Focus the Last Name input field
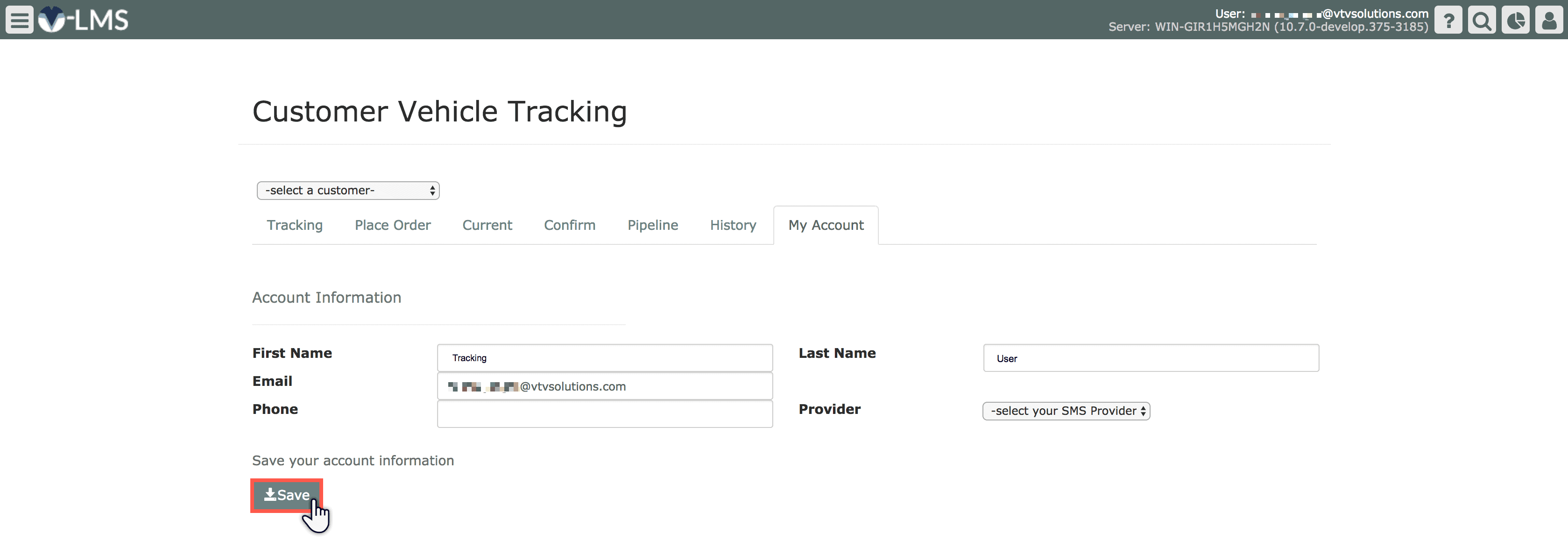This screenshot has width=1568, height=541. point(1151,358)
